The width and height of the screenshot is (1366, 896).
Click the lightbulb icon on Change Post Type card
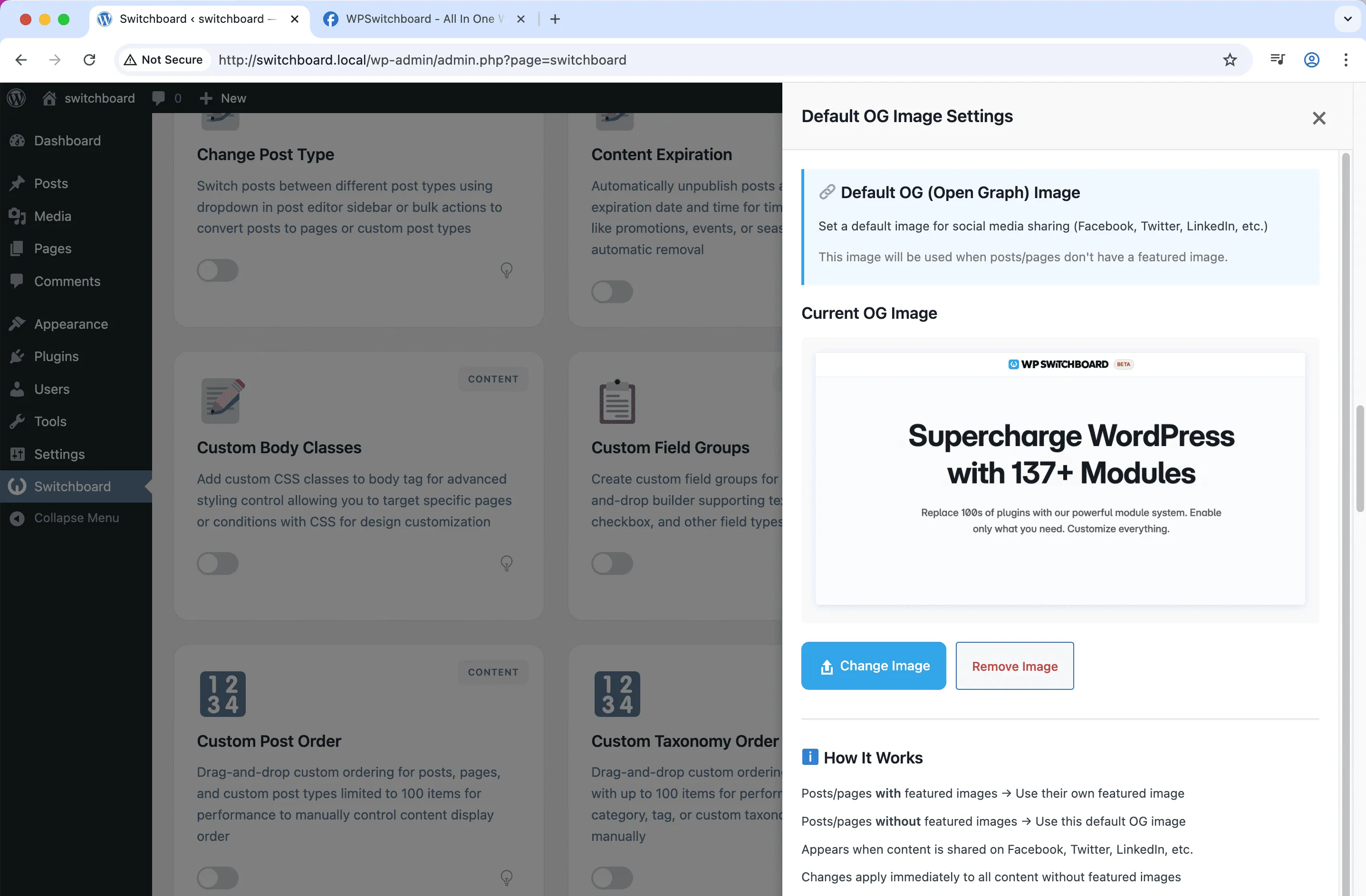click(x=506, y=269)
